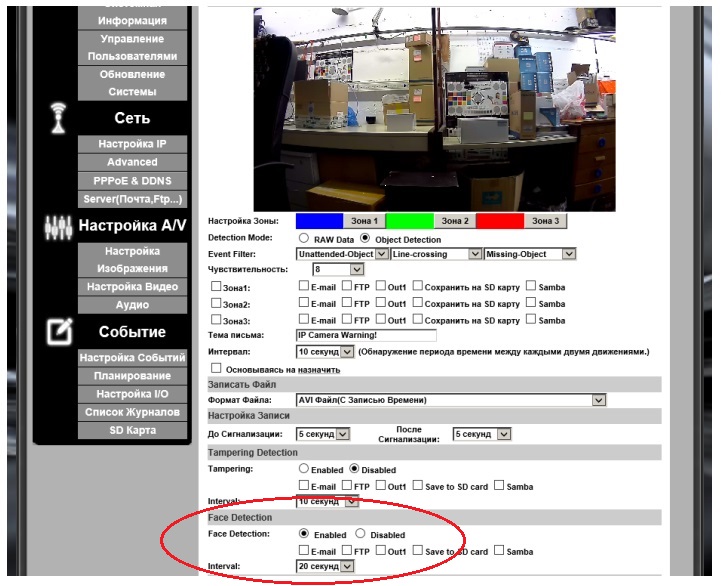Open Управление Пользователями page
The width and height of the screenshot is (721, 586).
pos(132,47)
